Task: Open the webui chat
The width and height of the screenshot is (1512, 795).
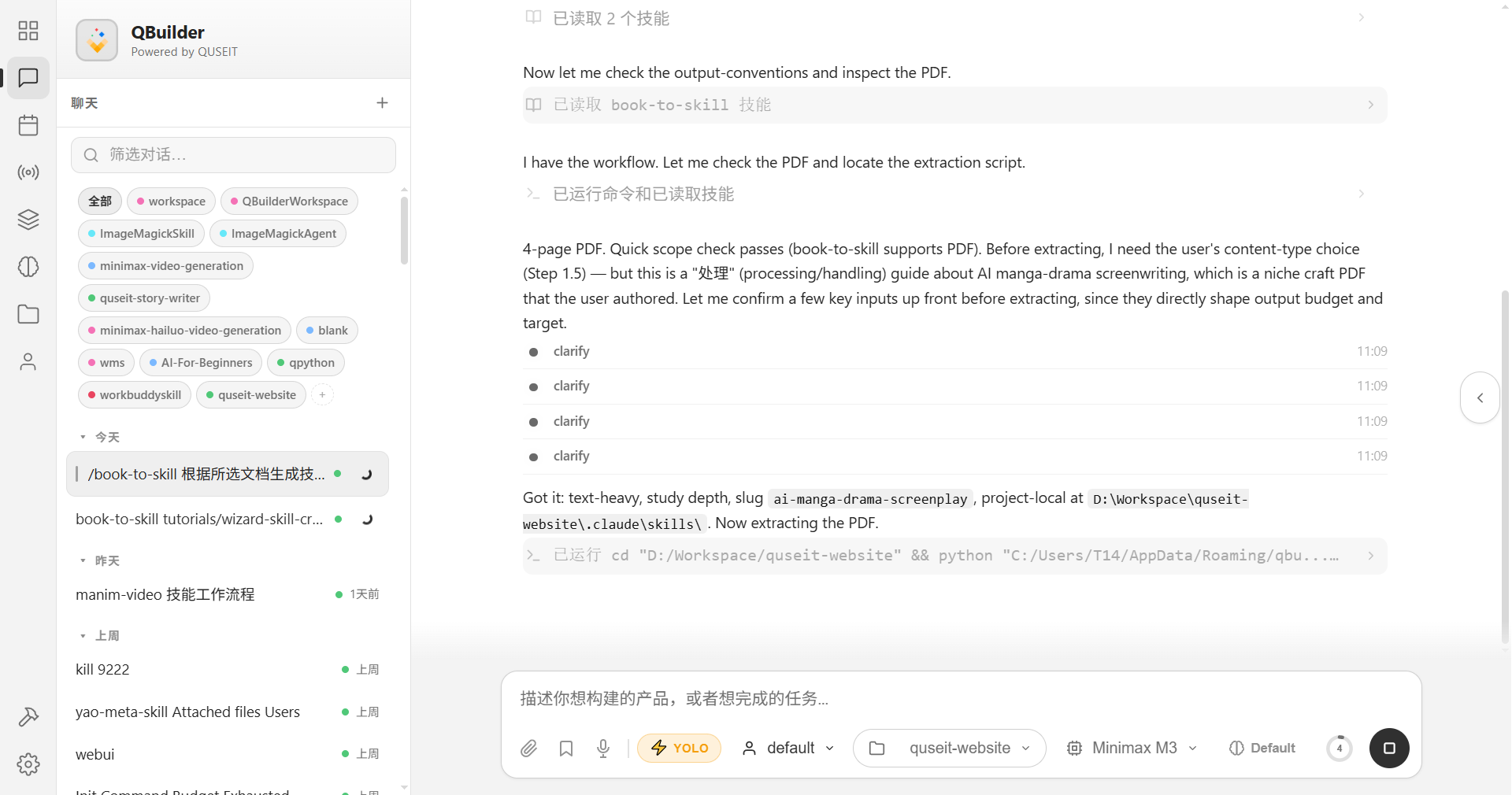Action: (228, 755)
